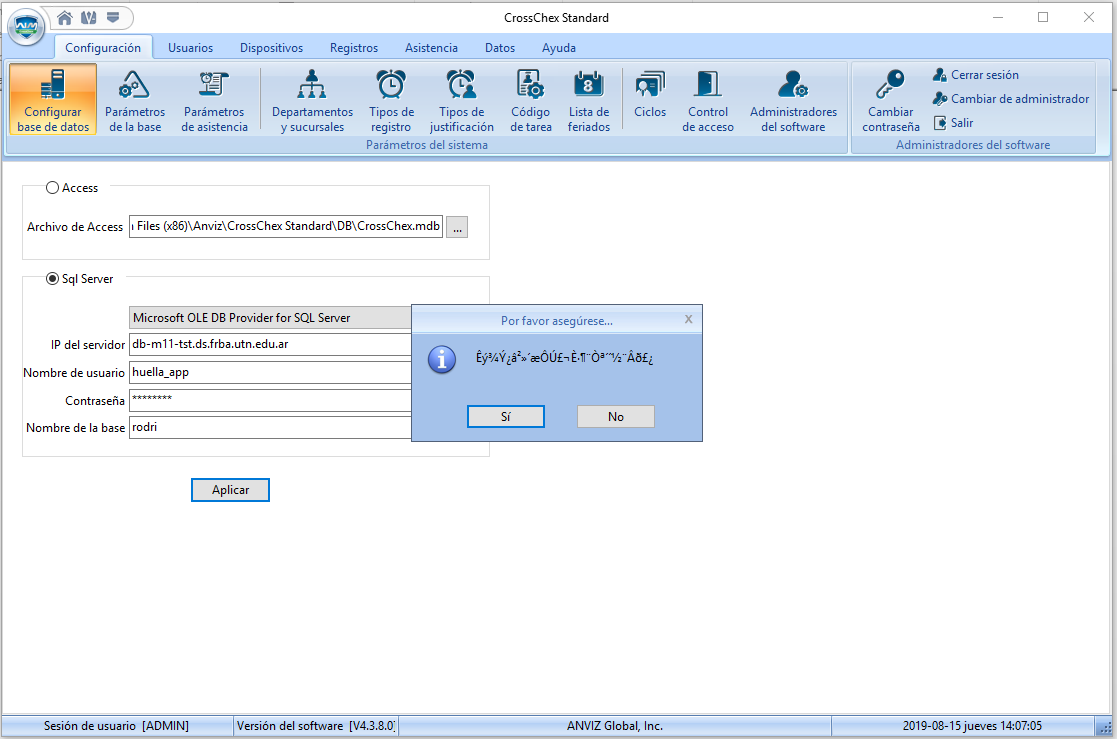The image size is (1117, 739).
Task: Open Cambiar contraseña
Action: point(890,99)
